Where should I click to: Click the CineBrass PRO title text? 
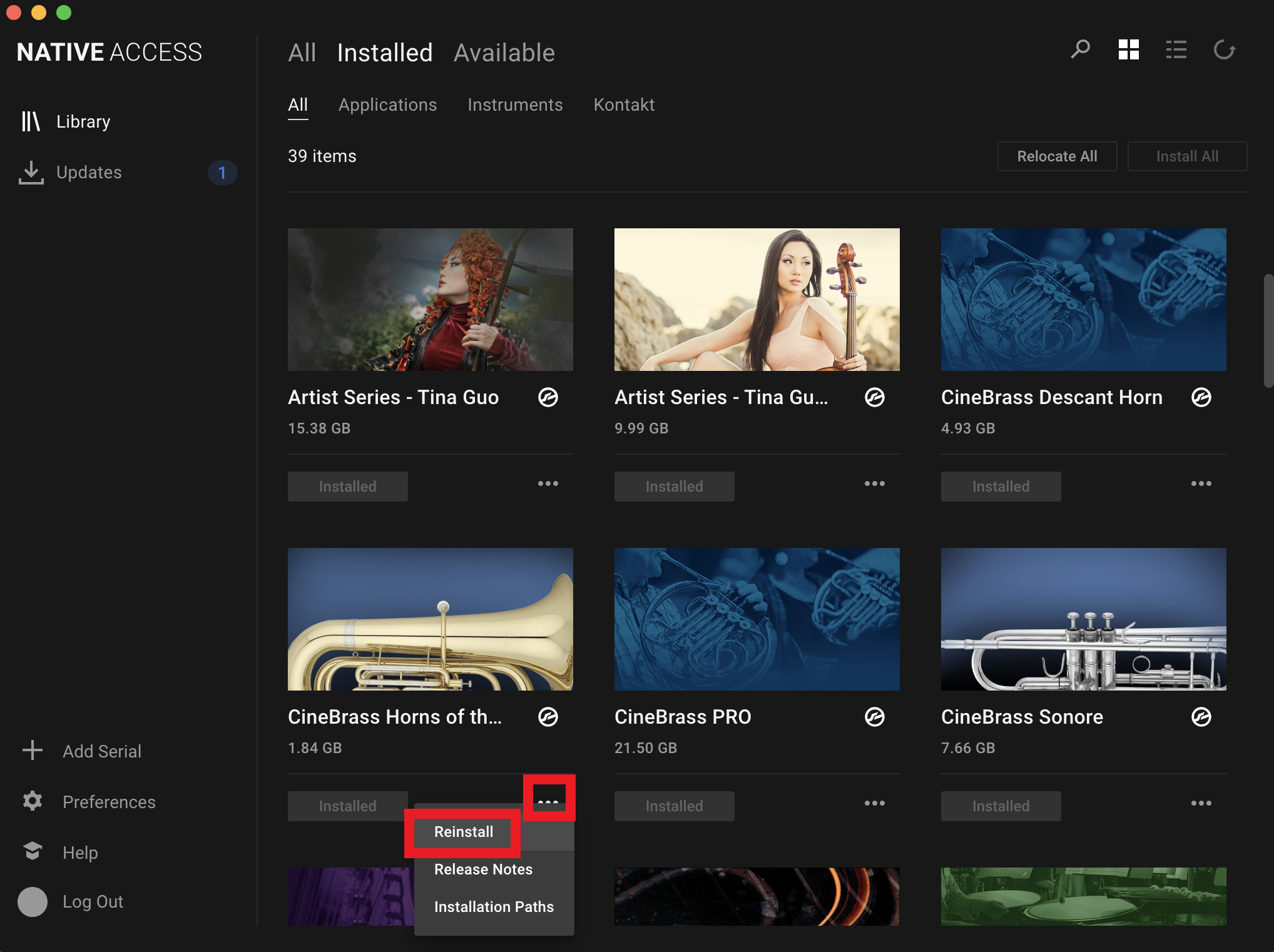(683, 717)
